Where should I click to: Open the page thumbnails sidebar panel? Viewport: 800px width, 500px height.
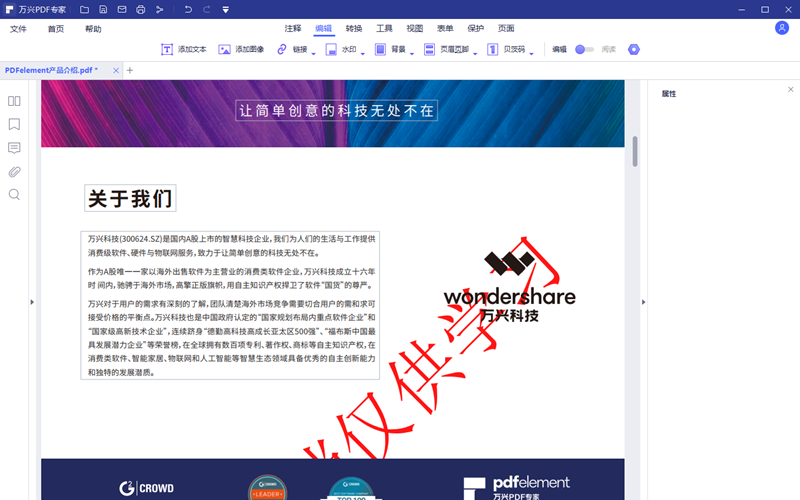[x=14, y=101]
